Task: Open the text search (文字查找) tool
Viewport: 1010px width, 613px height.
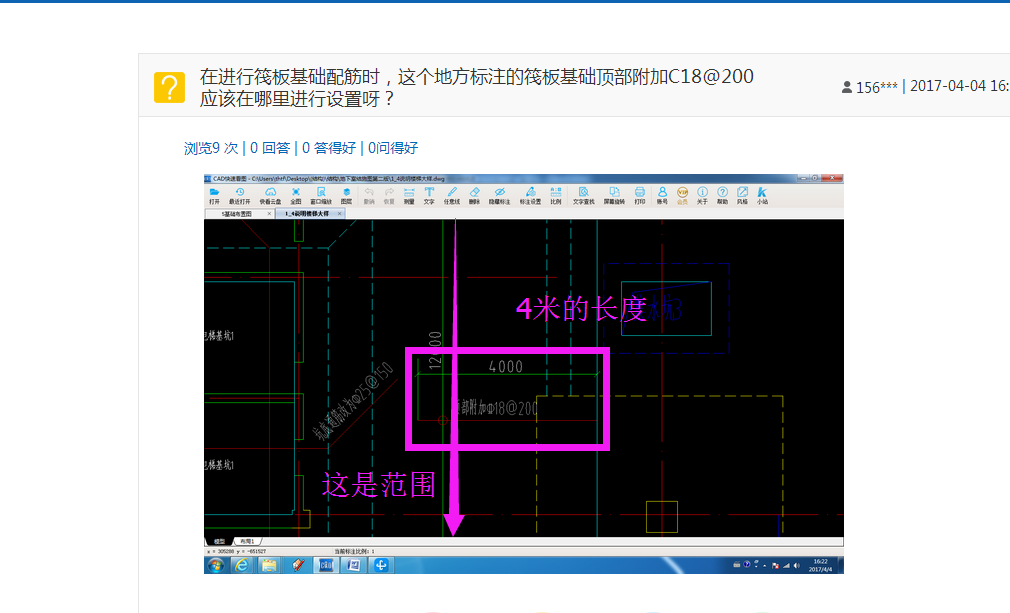Action: (x=584, y=196)
